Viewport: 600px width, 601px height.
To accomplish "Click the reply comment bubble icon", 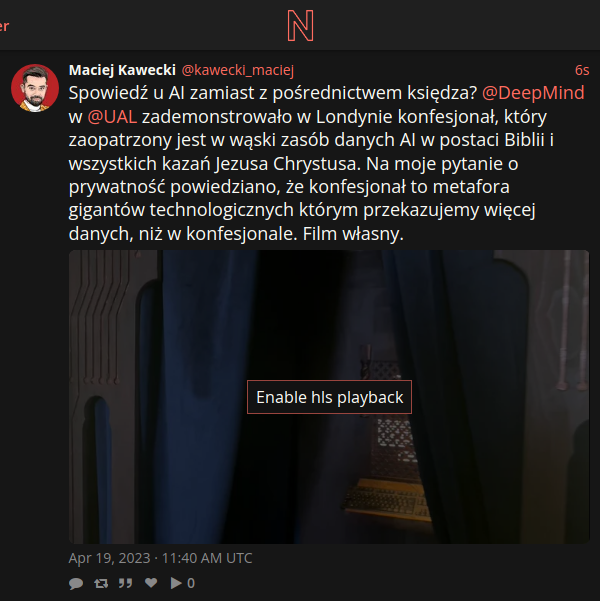I will pyautogui.click(x=76, y=583).
